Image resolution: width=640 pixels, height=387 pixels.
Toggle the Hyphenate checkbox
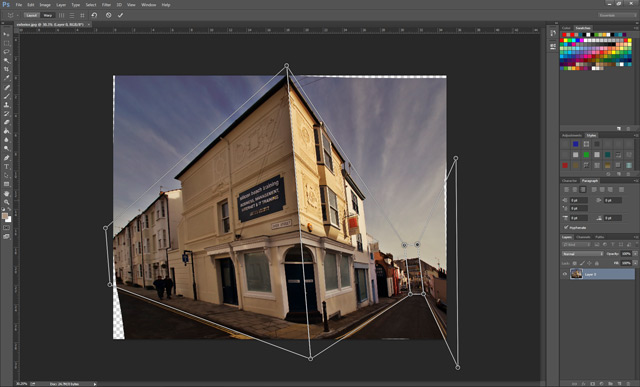[x=566, y=227]
